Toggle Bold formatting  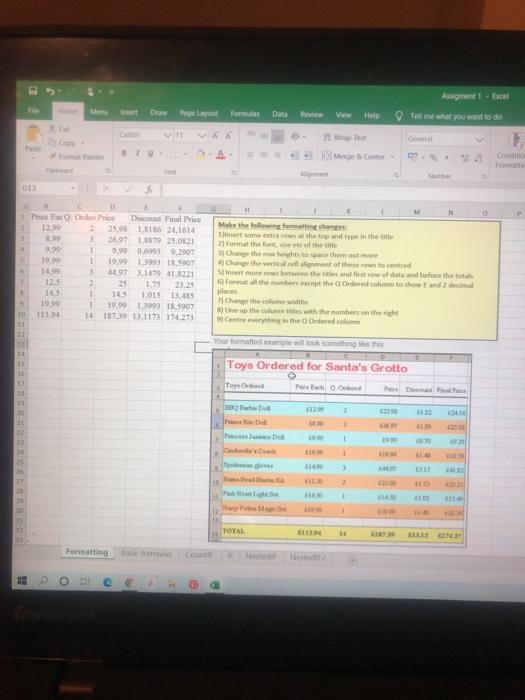coord(124,153)
